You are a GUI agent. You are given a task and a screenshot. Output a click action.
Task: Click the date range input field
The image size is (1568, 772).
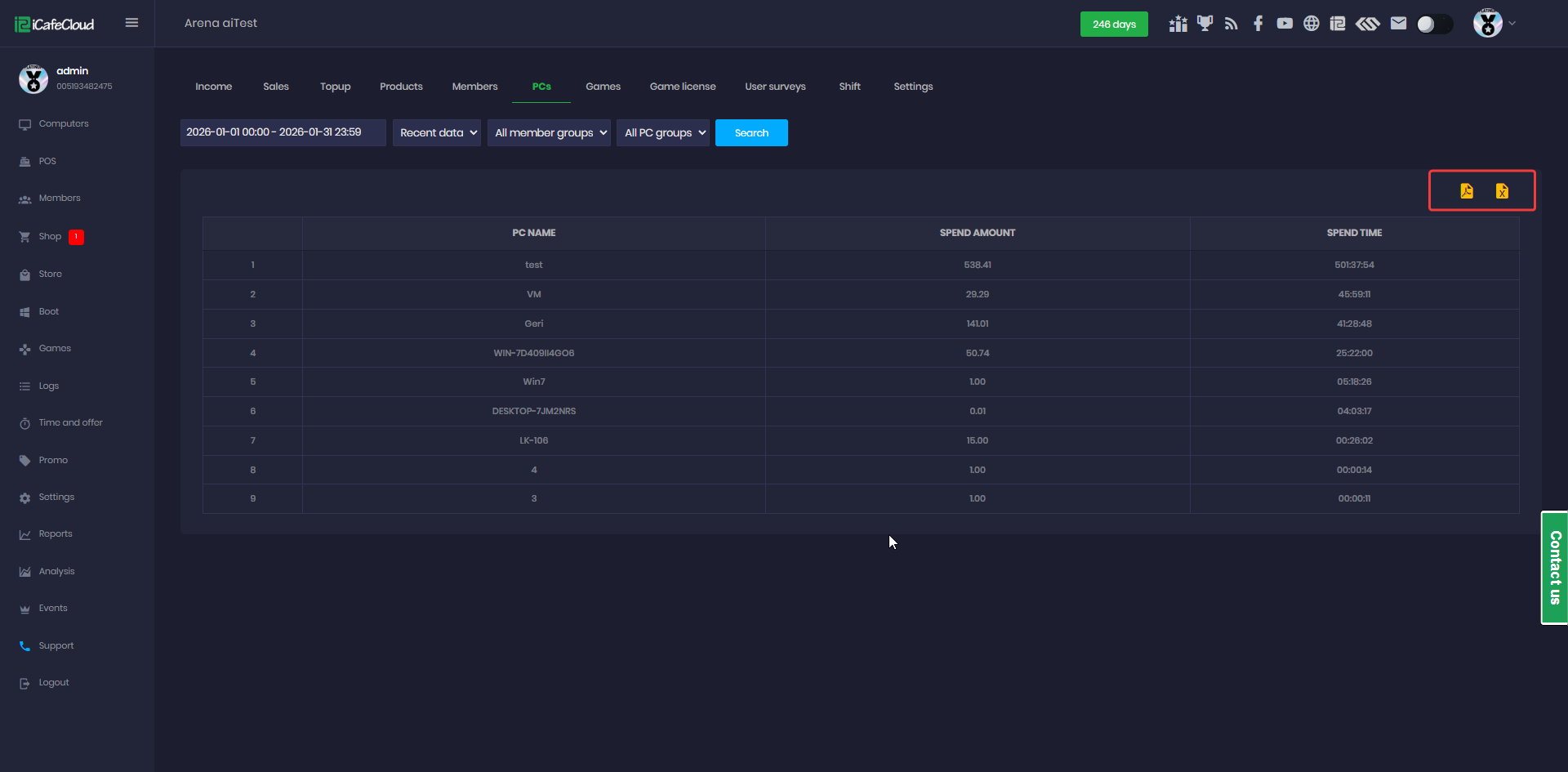tap(283, 132)
